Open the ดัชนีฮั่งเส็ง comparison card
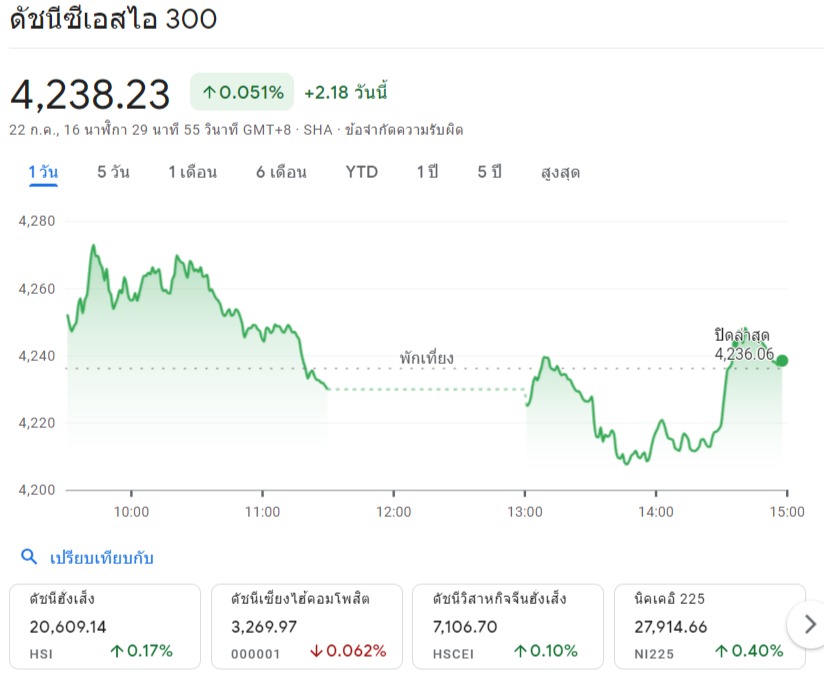 (x=105, y=627)
